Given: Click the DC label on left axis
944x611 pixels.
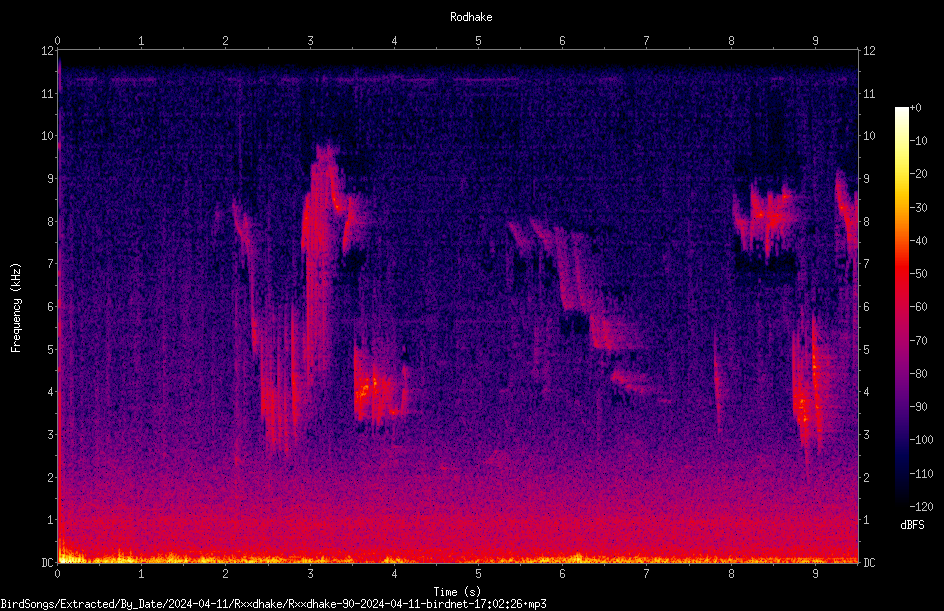Looking at the screenshot, I should click(48, 562).
